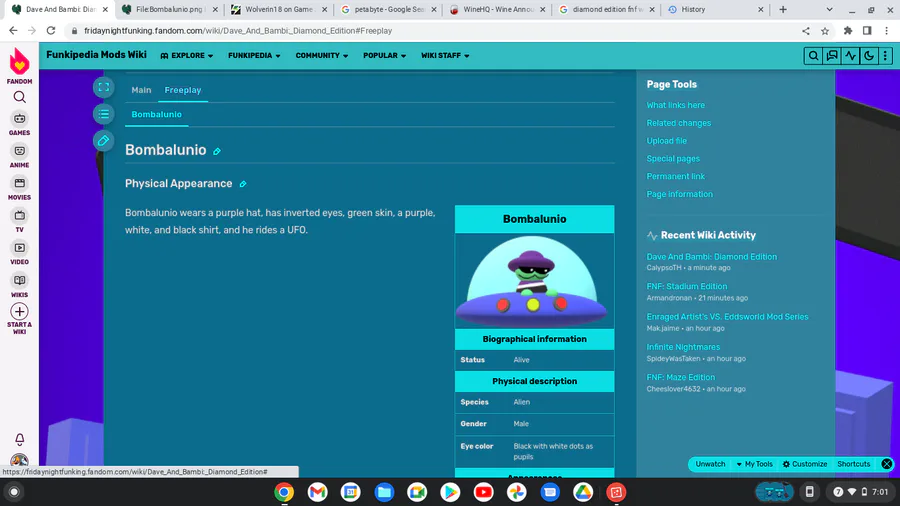The height and width of the screenshot is (506, 900).
Task: Open Infinite Nightmares activity link
Action: point(683,347)
